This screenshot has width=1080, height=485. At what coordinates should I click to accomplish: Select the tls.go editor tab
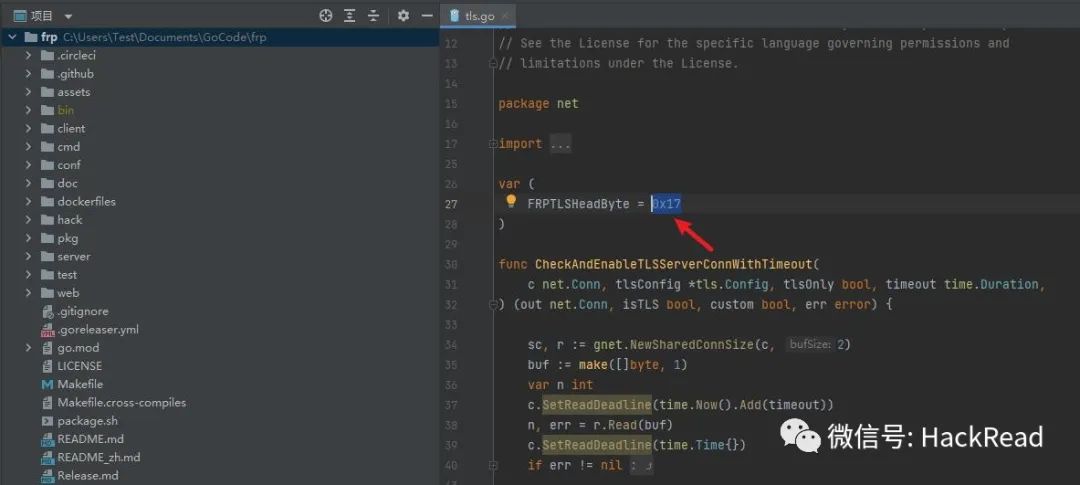(x=479, y=16)
